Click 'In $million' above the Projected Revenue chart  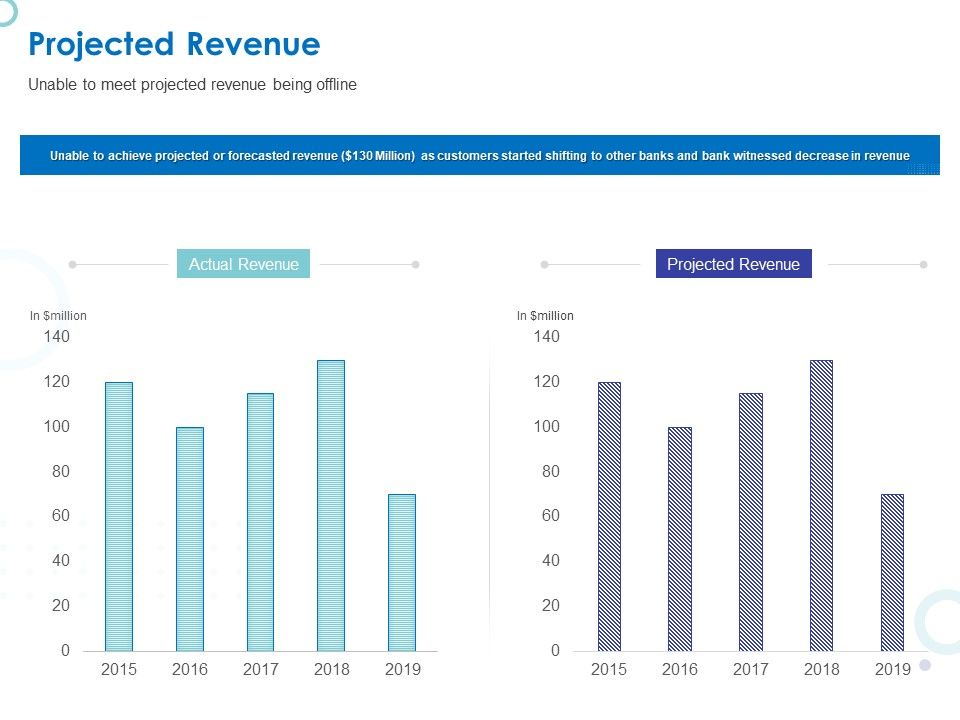click(x=545, y=315)
